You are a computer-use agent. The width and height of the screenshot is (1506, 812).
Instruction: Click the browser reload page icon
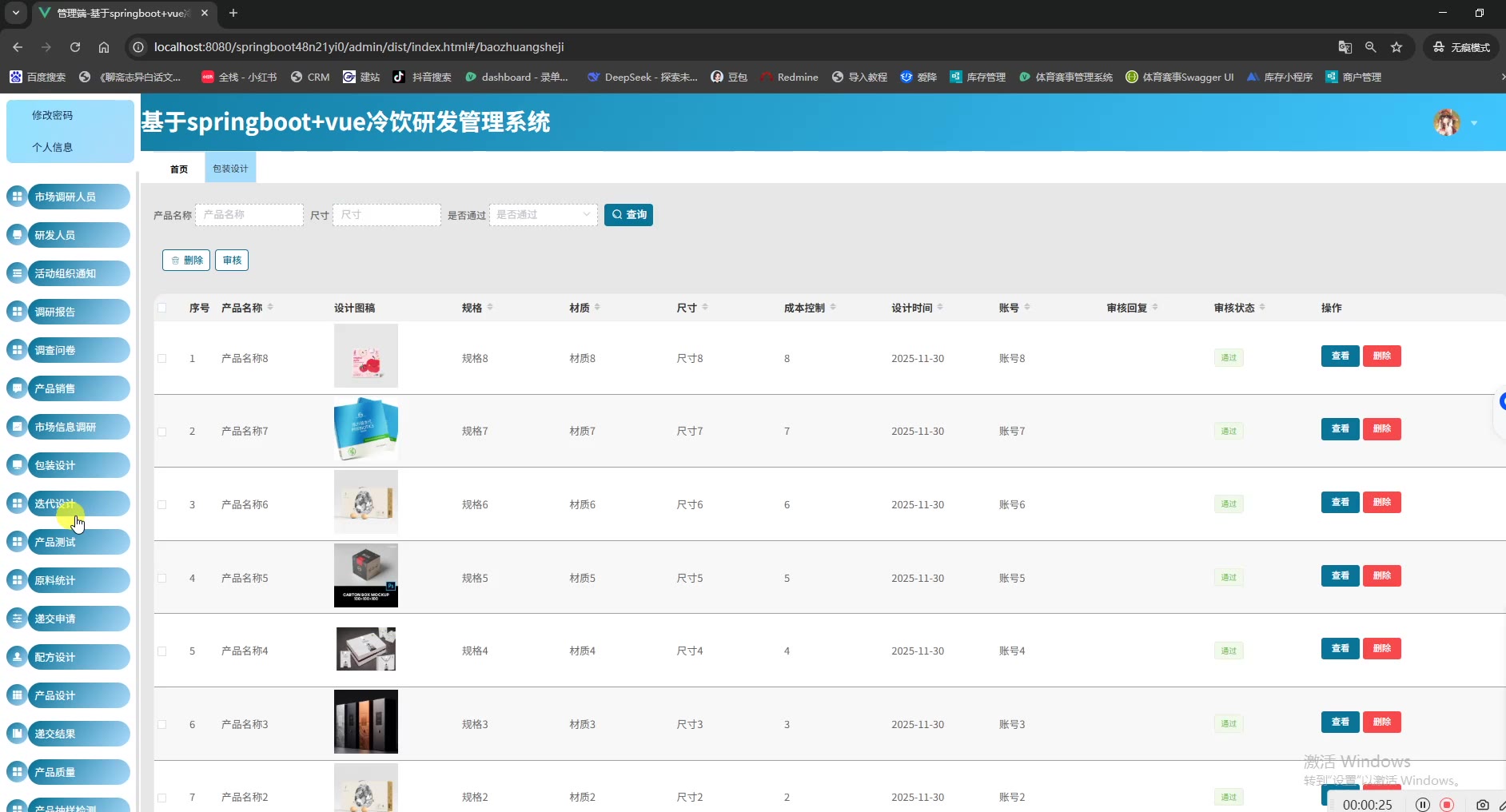[75, 47]
